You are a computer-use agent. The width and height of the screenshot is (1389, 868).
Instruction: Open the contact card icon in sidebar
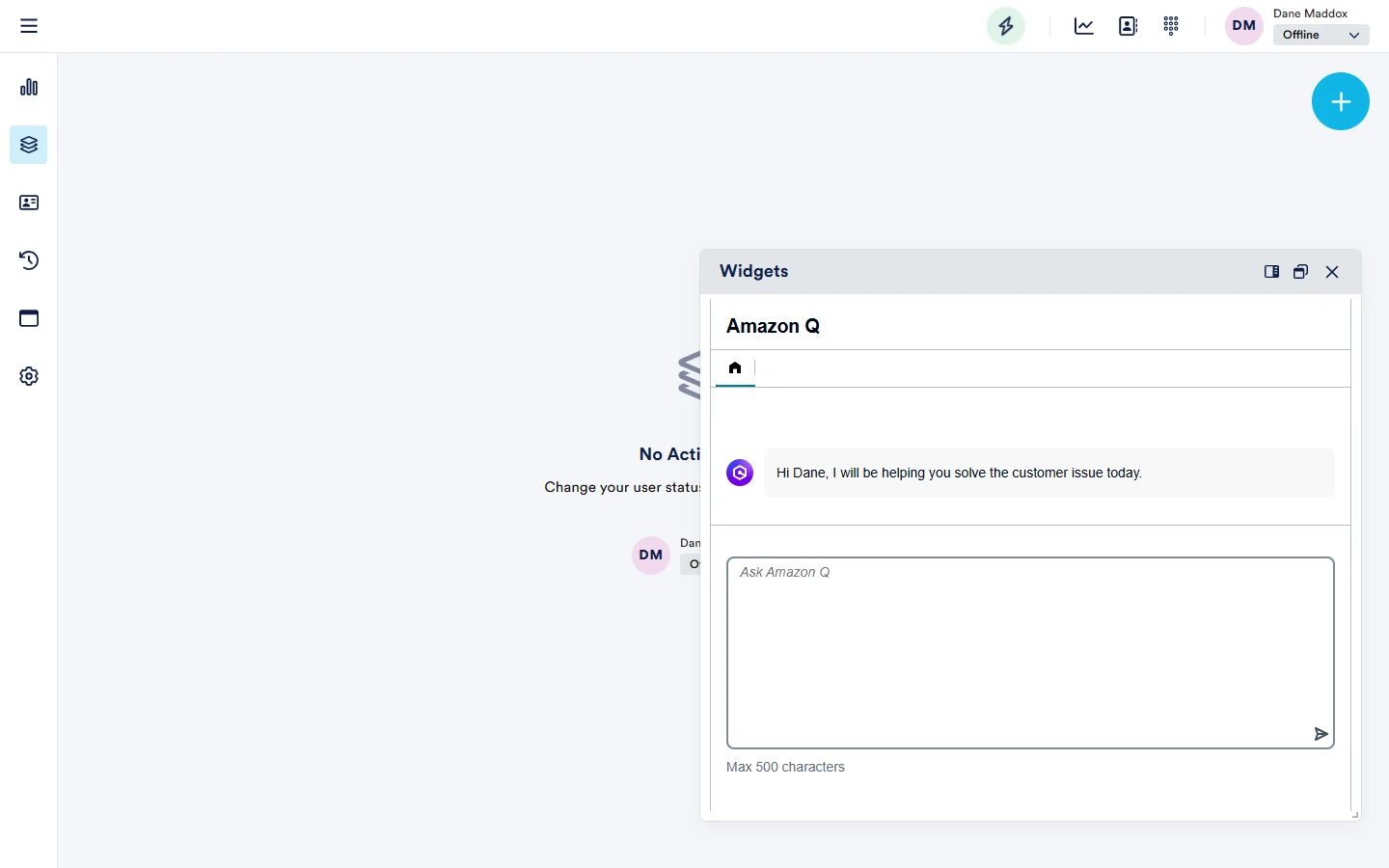click(x=29, y=203)
